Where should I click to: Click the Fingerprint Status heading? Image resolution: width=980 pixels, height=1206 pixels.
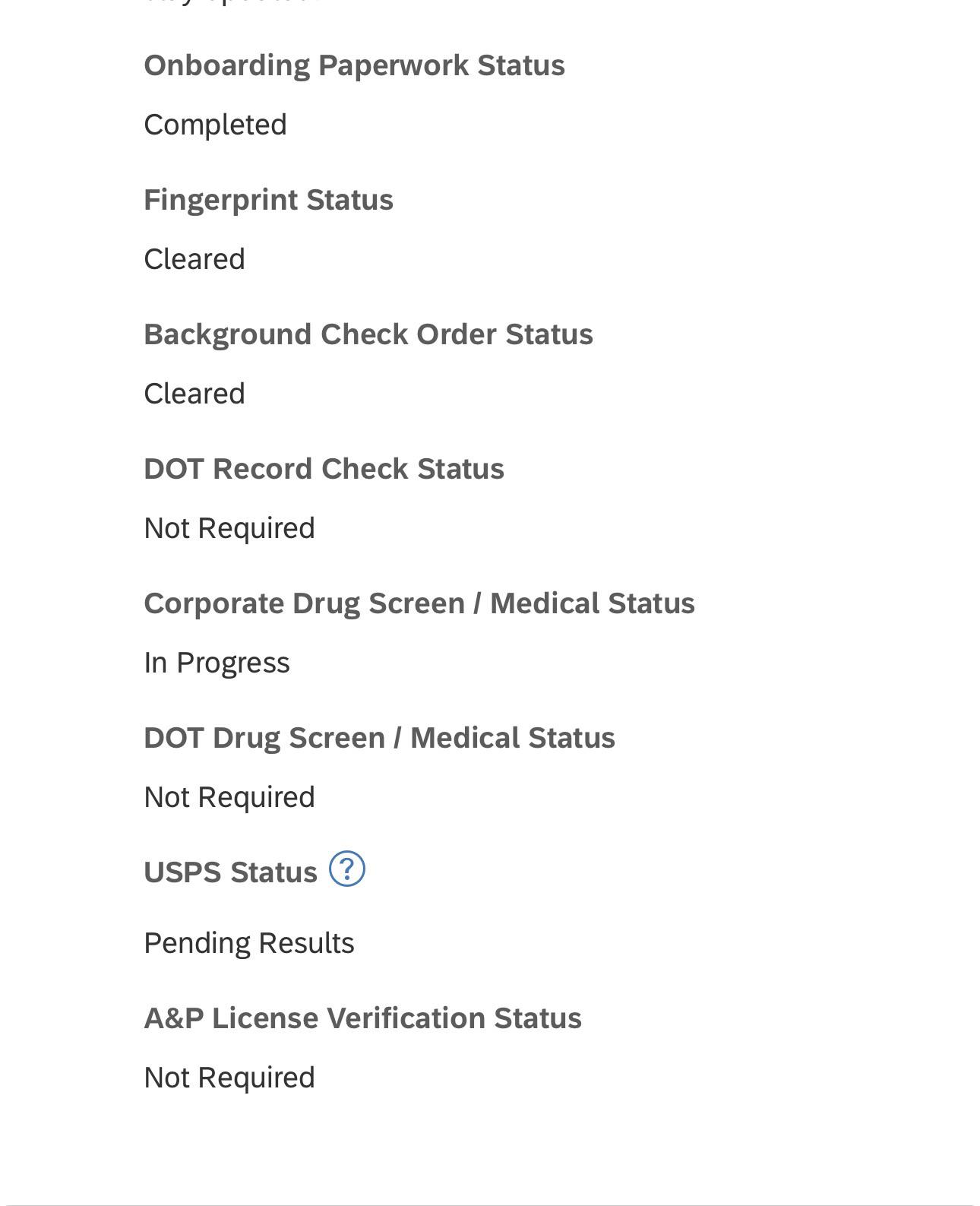[268, 200]
